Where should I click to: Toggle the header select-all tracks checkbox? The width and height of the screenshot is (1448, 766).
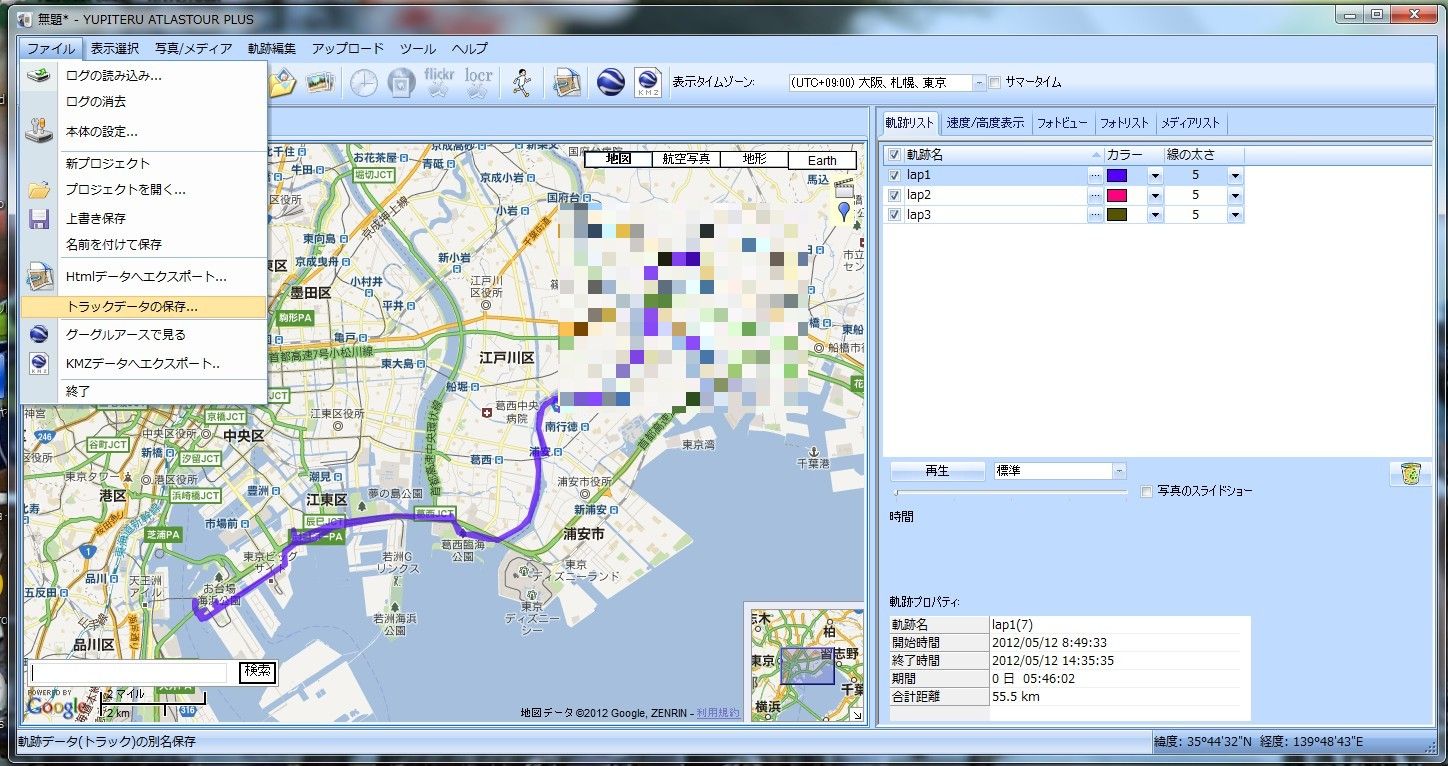click(x=894, y=155)
